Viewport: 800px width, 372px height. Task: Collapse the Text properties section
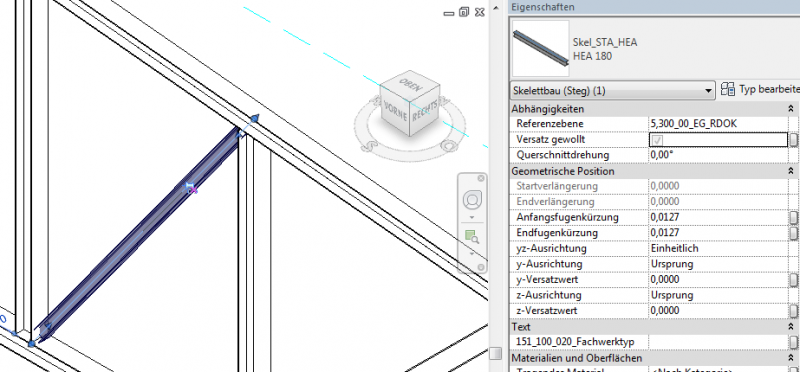790,326
